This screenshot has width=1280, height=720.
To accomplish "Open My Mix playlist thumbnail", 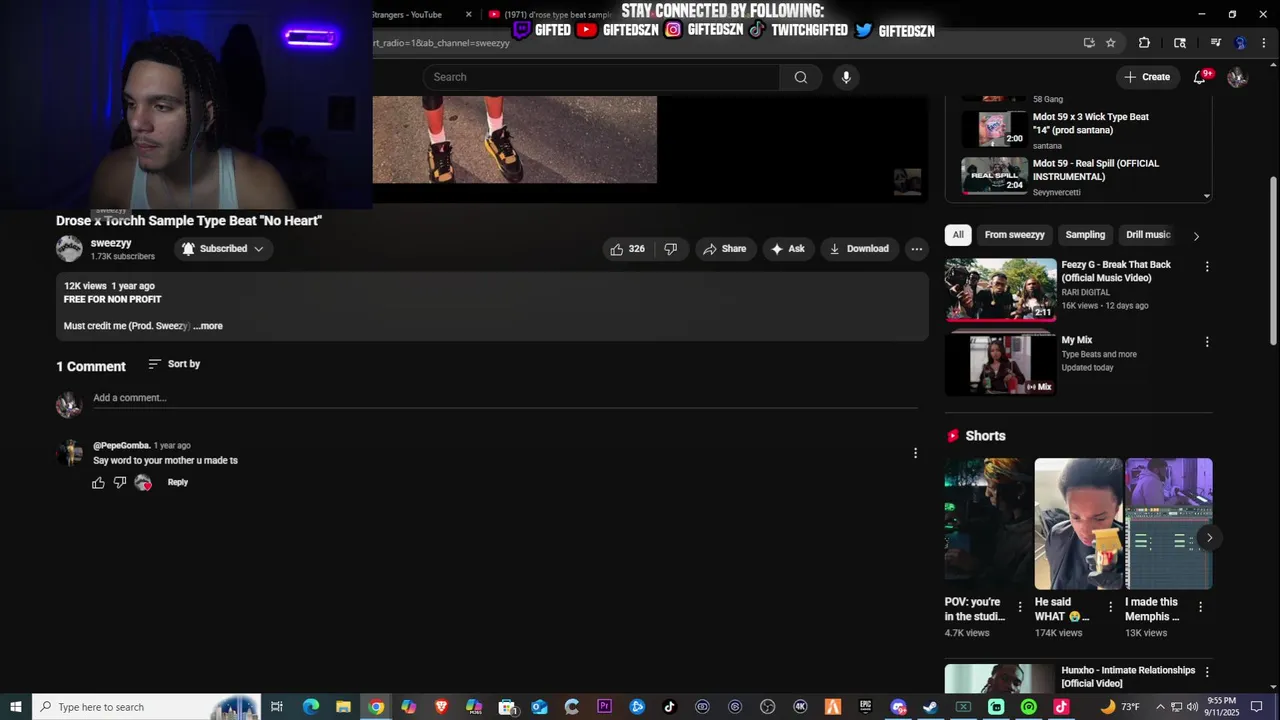I will [x=1001, y=365].
